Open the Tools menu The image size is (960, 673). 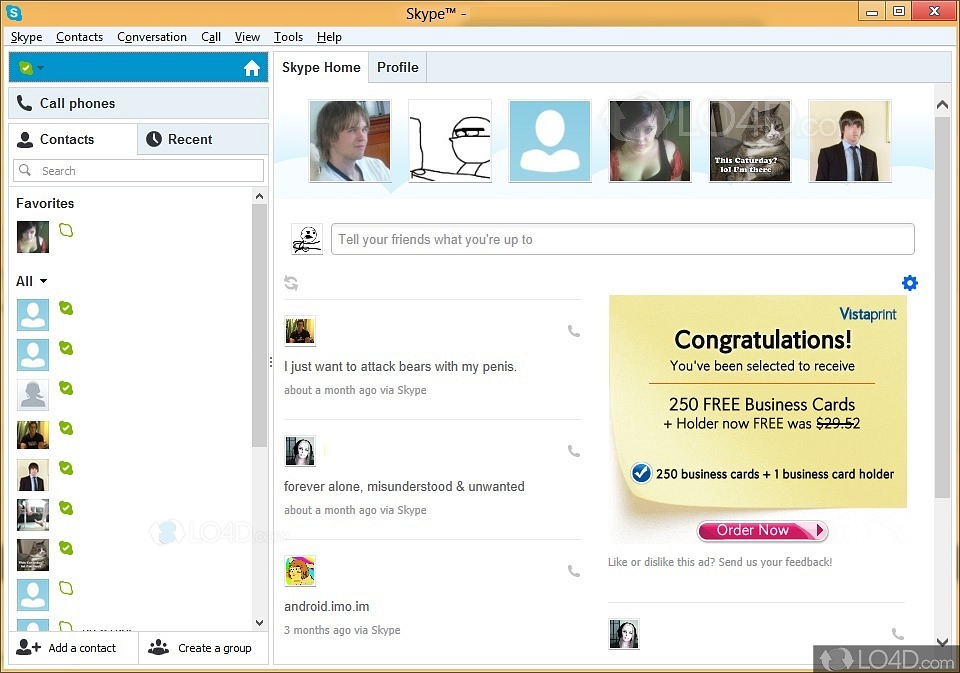coord(288,37)
